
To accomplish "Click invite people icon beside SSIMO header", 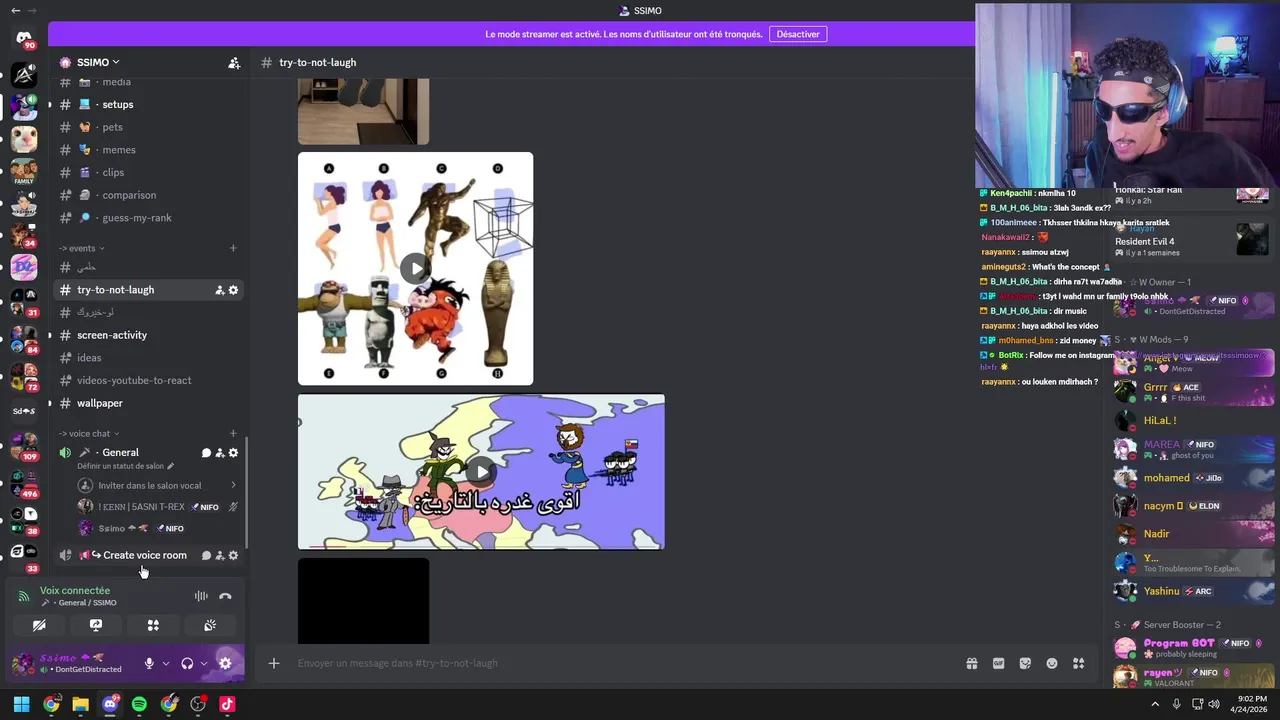I will pyautogui.click(x=234, y=63).
